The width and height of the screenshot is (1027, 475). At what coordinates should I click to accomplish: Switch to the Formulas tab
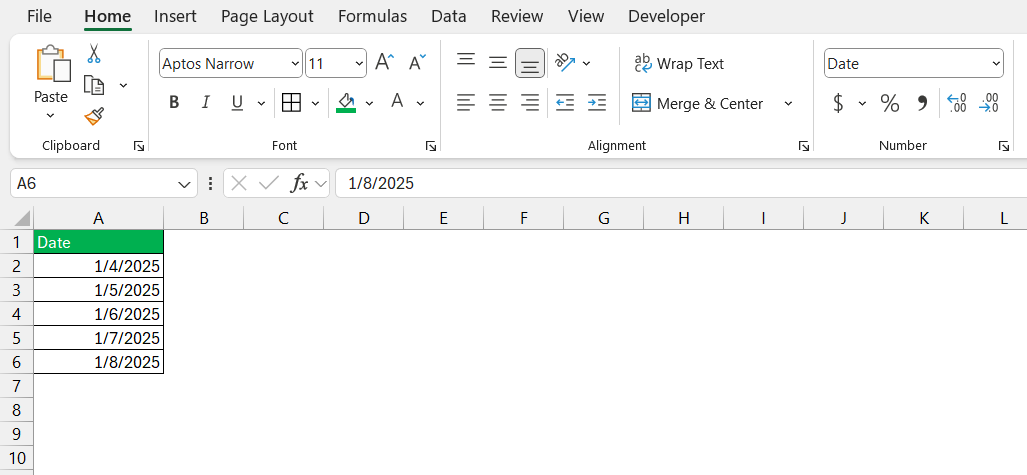[x=372, y=16]
